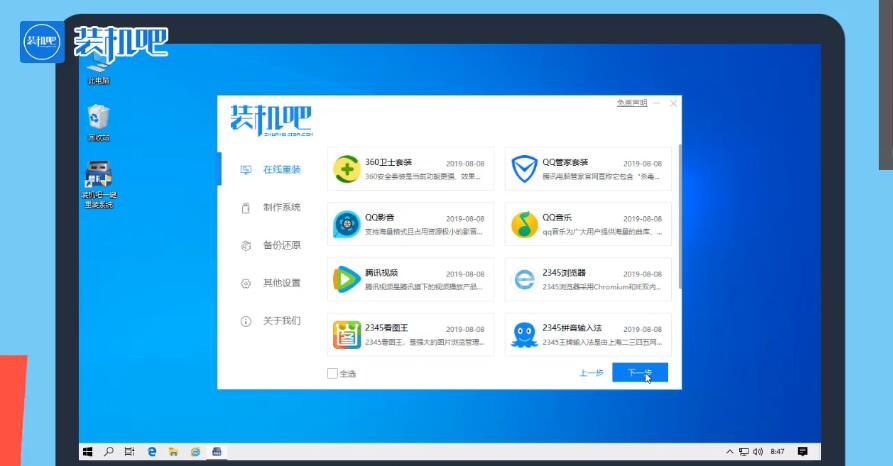Click the 2345浏览器 browser icon
The image size is (893, 466).
coord(524,280)
